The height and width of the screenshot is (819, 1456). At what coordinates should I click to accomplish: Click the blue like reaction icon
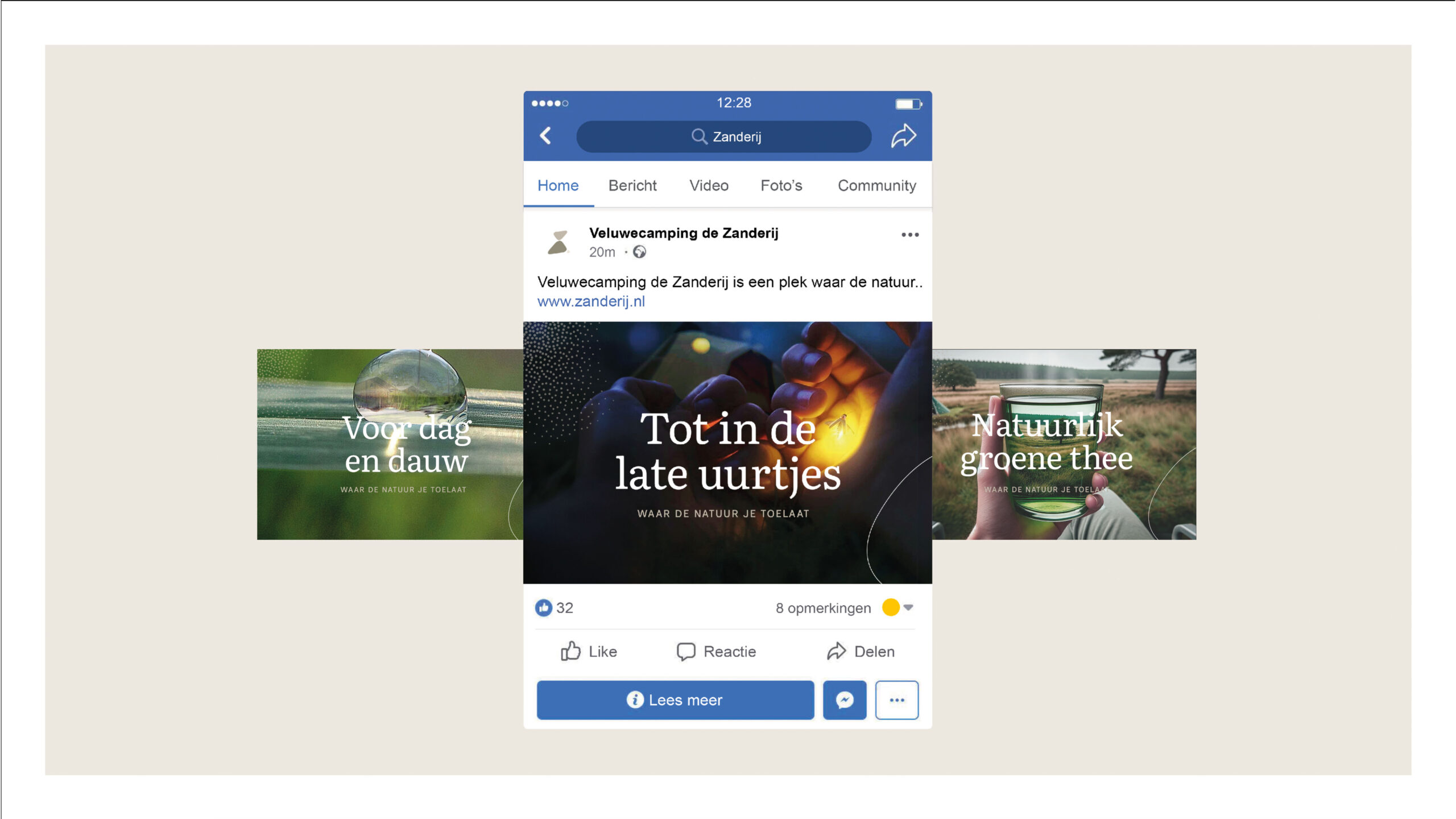544,608
